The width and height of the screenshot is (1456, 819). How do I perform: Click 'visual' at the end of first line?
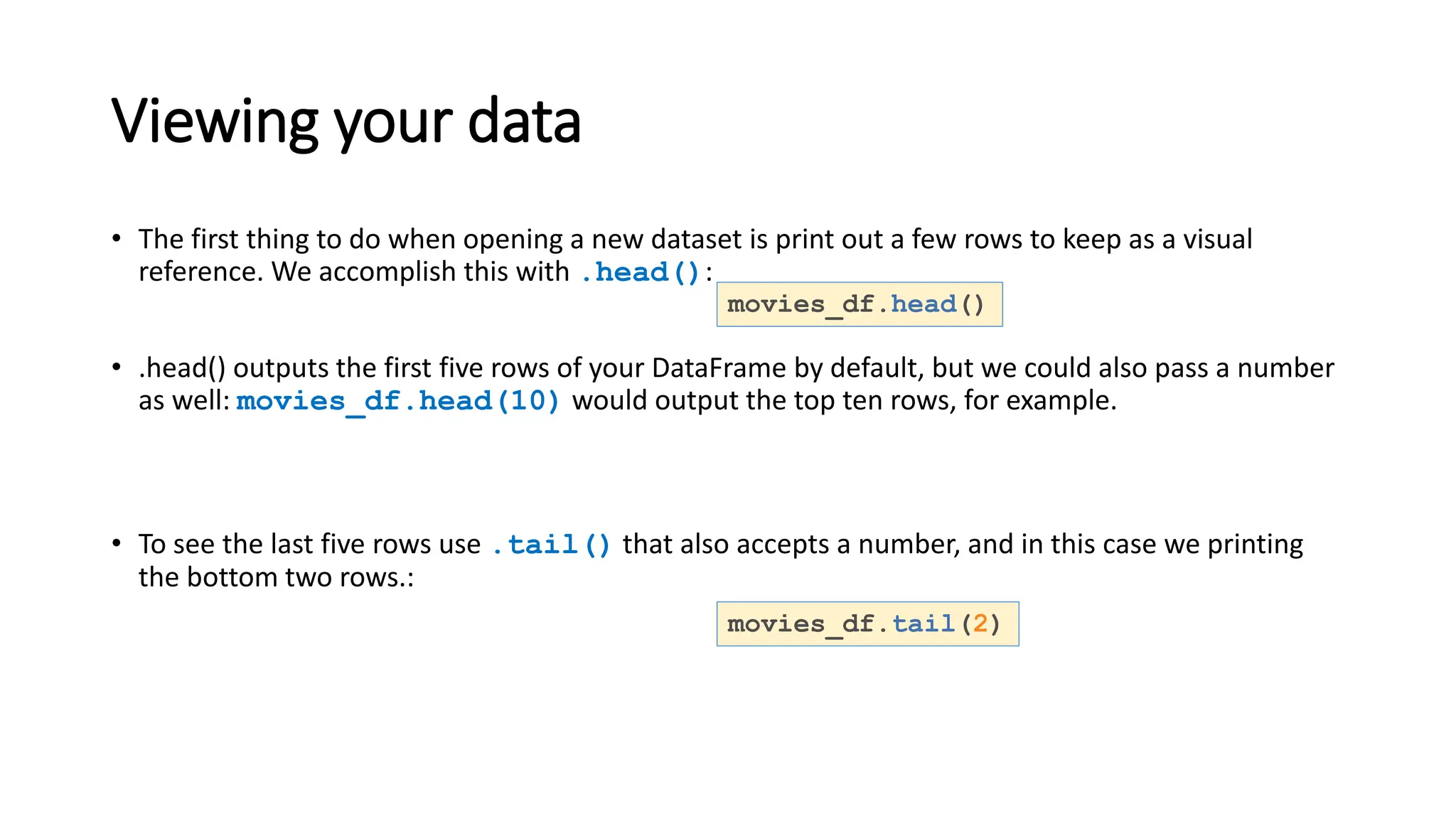pos(1217,239)
